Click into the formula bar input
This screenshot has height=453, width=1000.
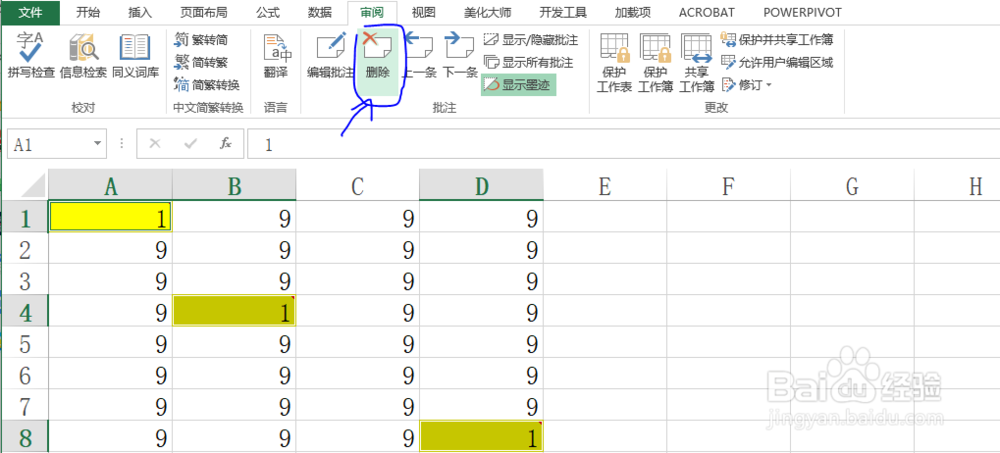point(624,144)
